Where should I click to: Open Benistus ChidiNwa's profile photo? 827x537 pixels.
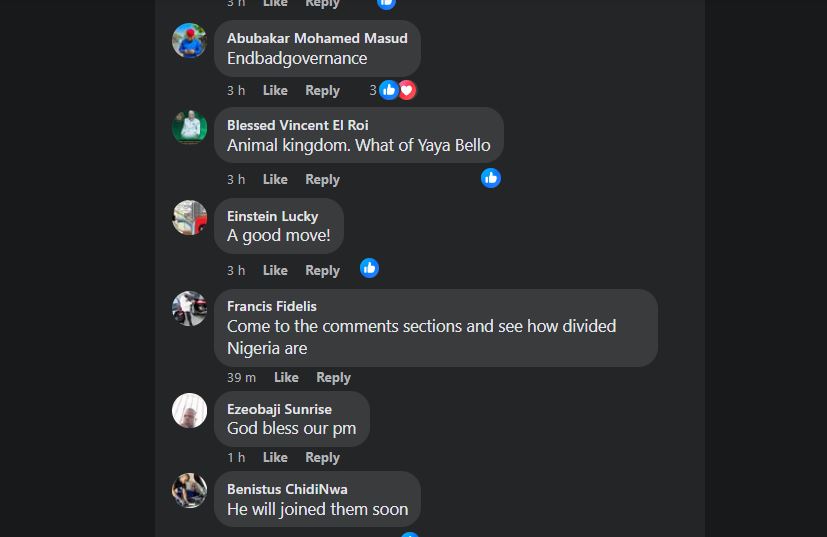(189, 491)
